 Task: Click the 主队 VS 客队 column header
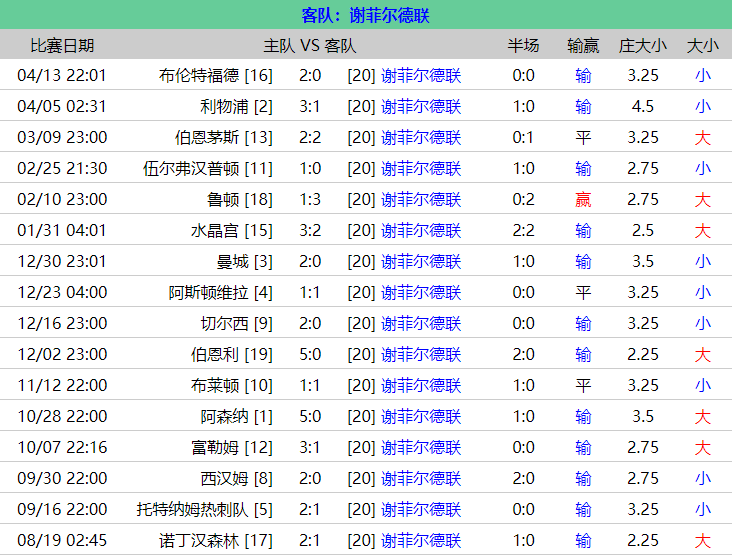(310, 45)
